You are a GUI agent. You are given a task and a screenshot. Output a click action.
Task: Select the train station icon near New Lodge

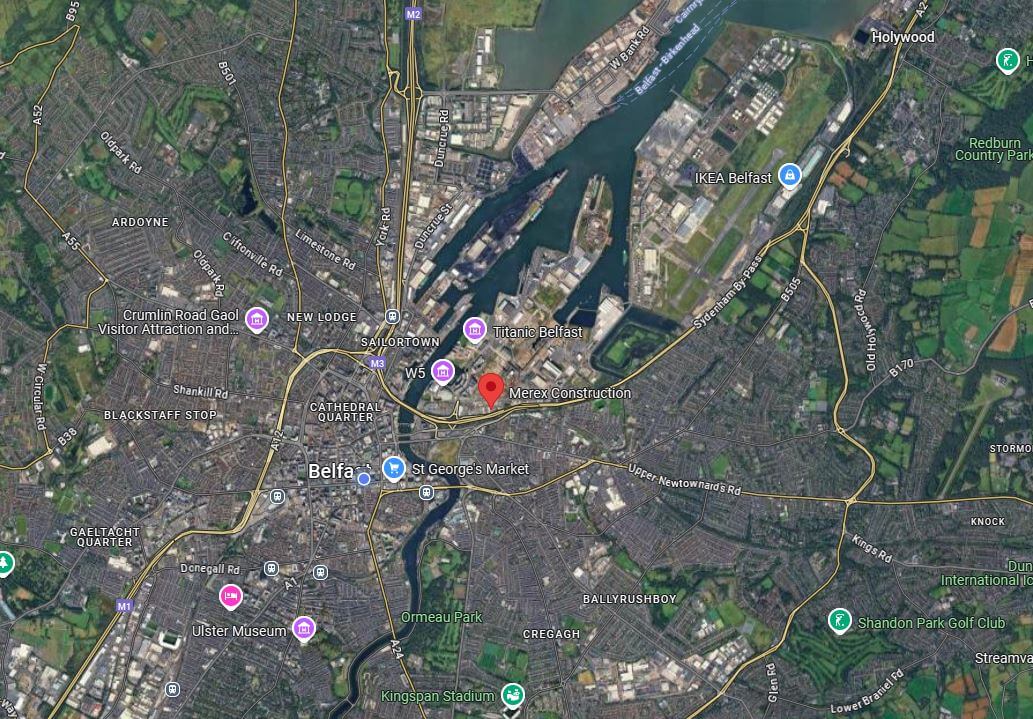click(x=393, y=316)
